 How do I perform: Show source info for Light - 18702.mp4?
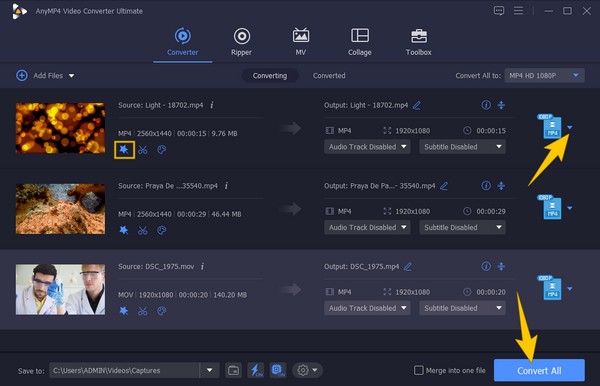pyautogui.click(x=212, y=105)
